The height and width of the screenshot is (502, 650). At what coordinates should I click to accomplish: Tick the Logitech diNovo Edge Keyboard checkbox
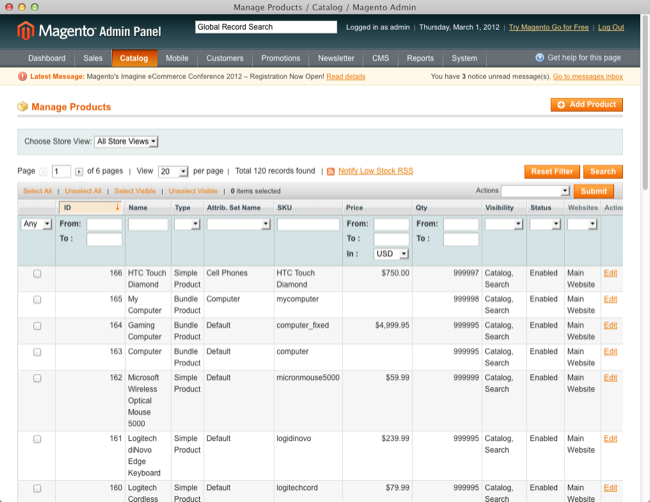click(x=37, y=439)
